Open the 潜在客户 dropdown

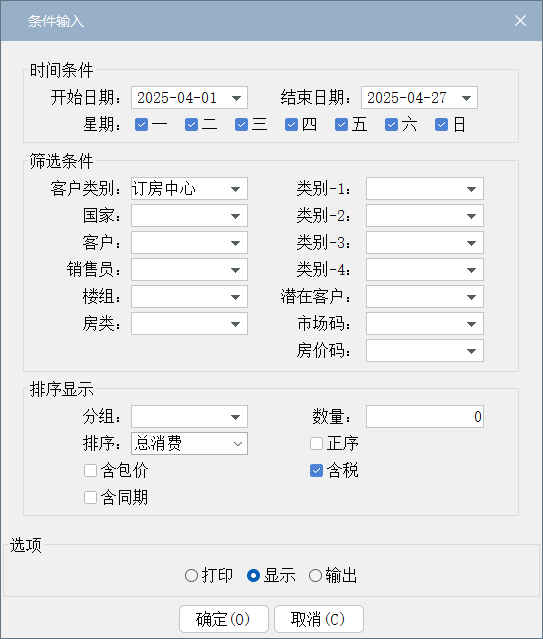tap(425, 297)
